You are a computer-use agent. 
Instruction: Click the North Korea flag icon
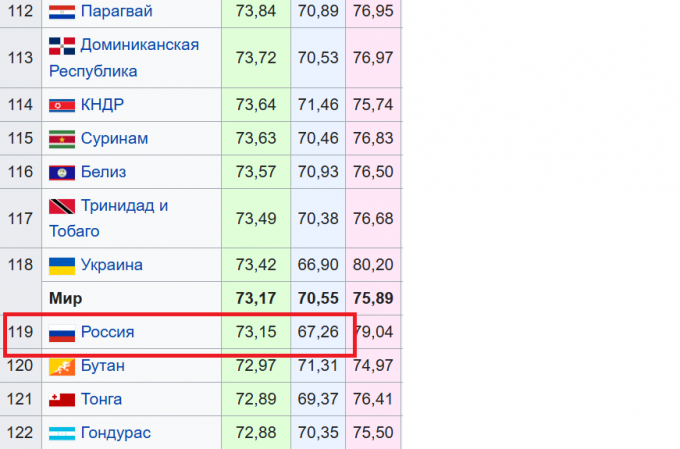tap(62, 105)
